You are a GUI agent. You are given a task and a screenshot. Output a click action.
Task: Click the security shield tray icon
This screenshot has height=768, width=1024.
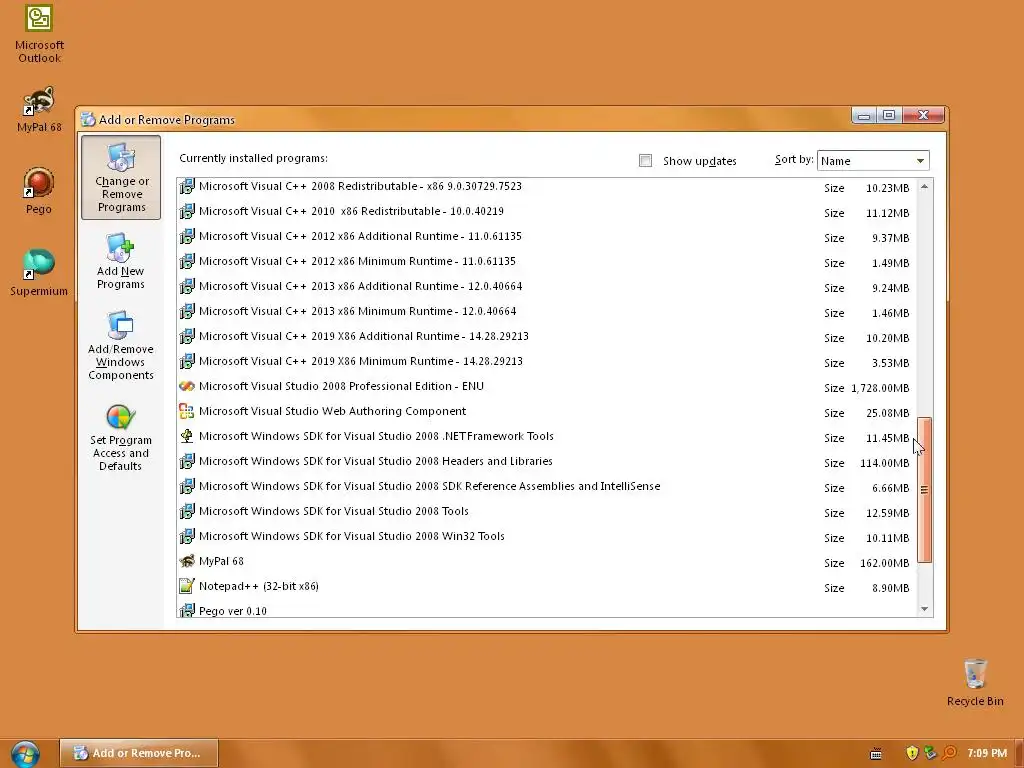pyautogui.click(x=912, y=753)
